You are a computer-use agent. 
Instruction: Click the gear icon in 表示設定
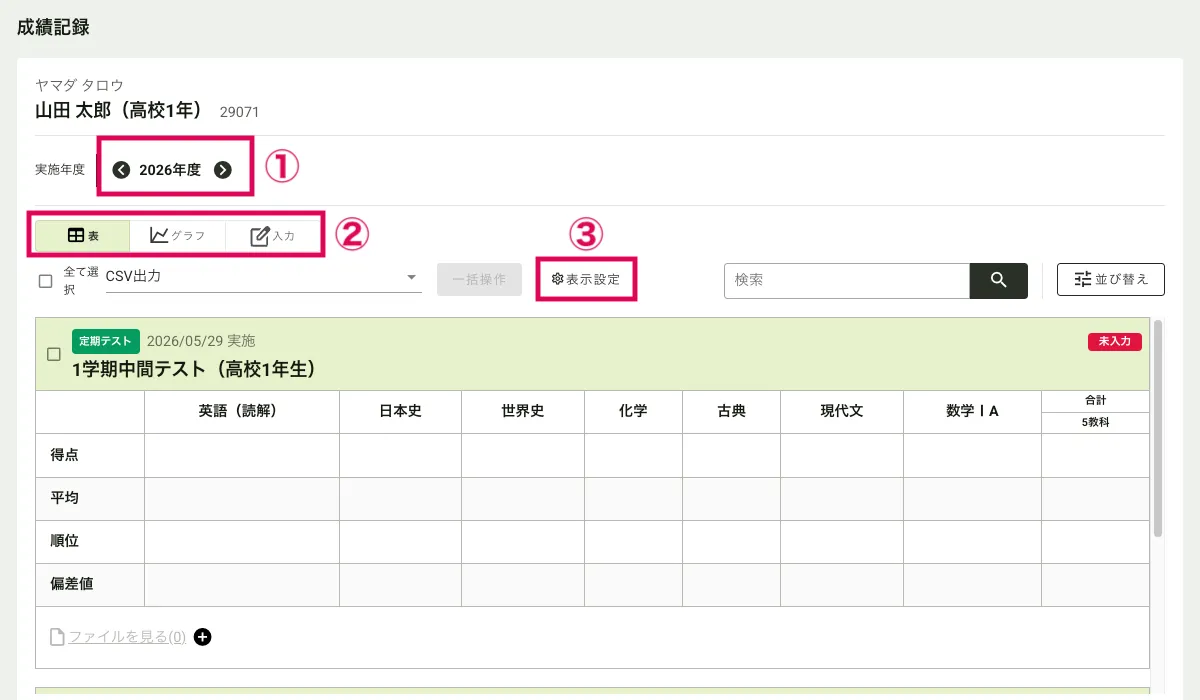[x=557, y=280]
